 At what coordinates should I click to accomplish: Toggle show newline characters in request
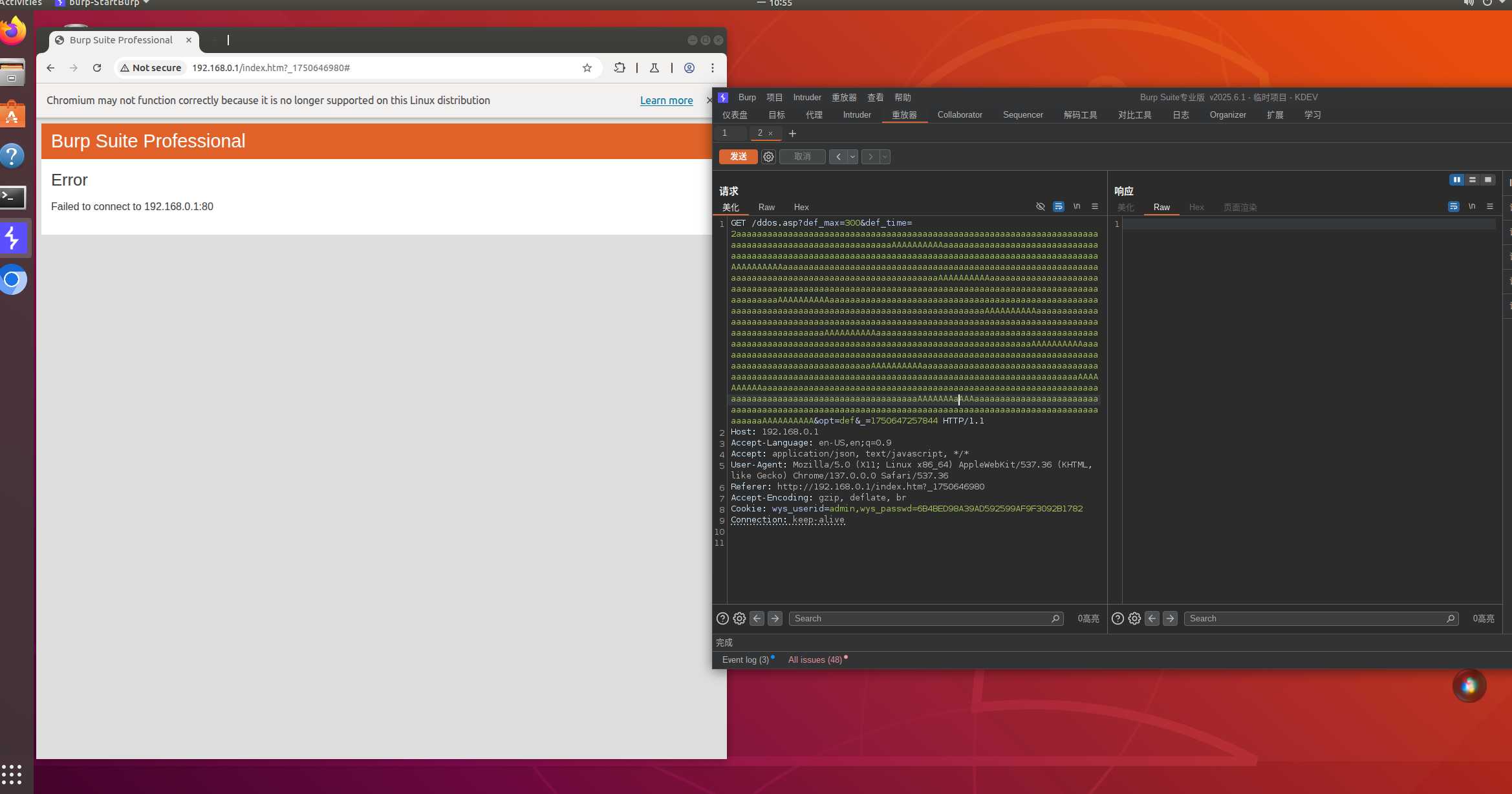tap(1077, 207)
